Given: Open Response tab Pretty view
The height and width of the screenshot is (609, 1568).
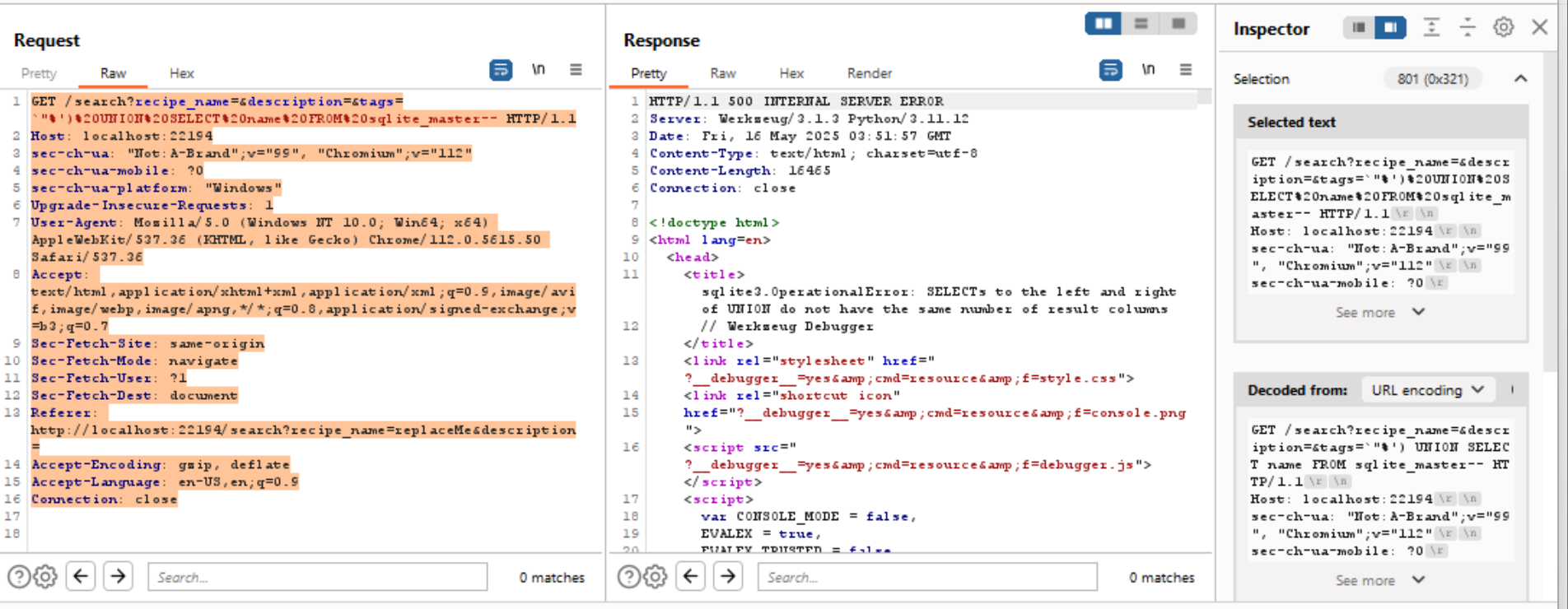Looking at the screenshot, I should point(649,73).
